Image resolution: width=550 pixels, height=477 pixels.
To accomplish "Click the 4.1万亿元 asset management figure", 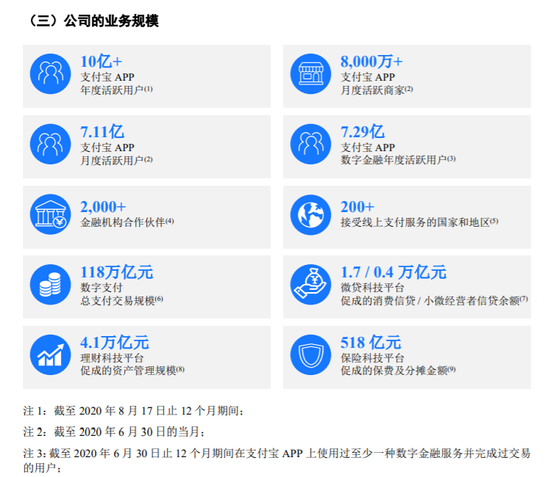I will 114,343.
